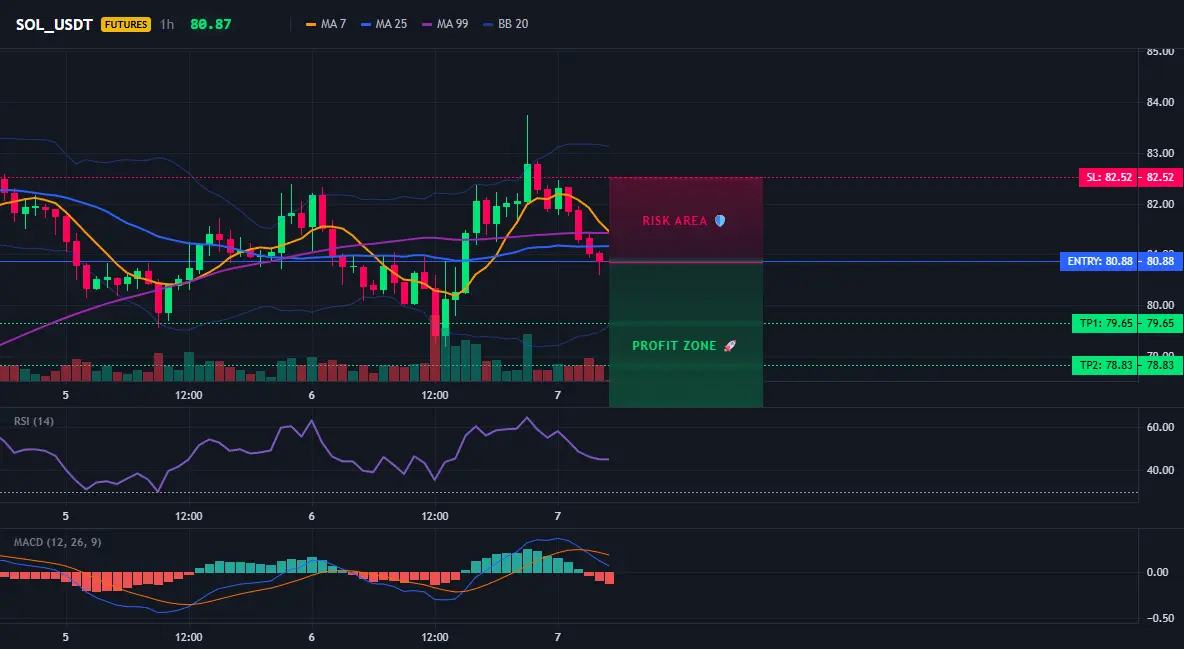
Task: Click the 80.00 price axis label
Action: [x=1160, y=305]
